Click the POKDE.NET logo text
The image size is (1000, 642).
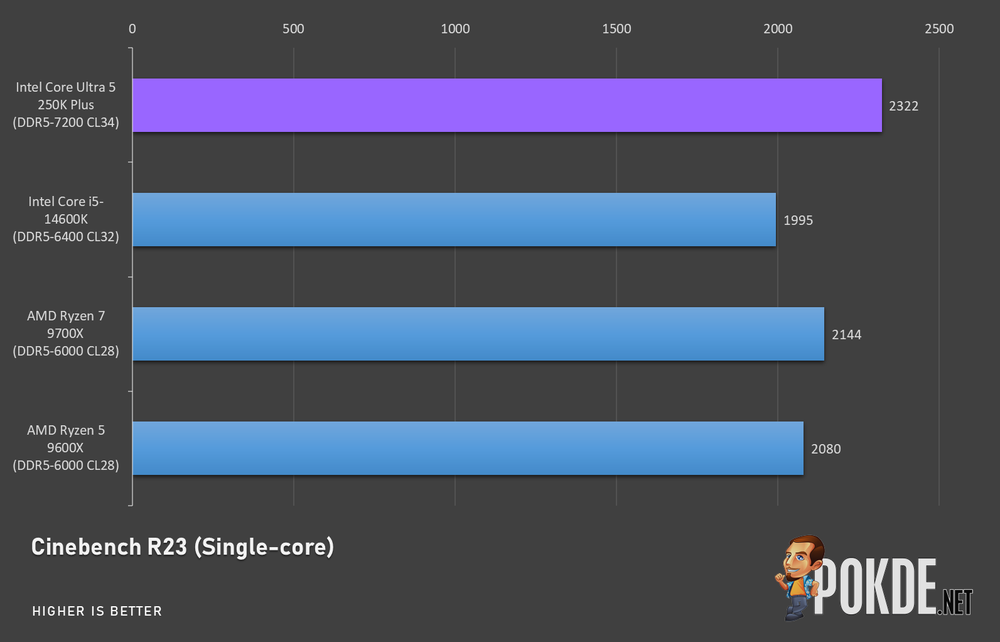tap(894, 587)
